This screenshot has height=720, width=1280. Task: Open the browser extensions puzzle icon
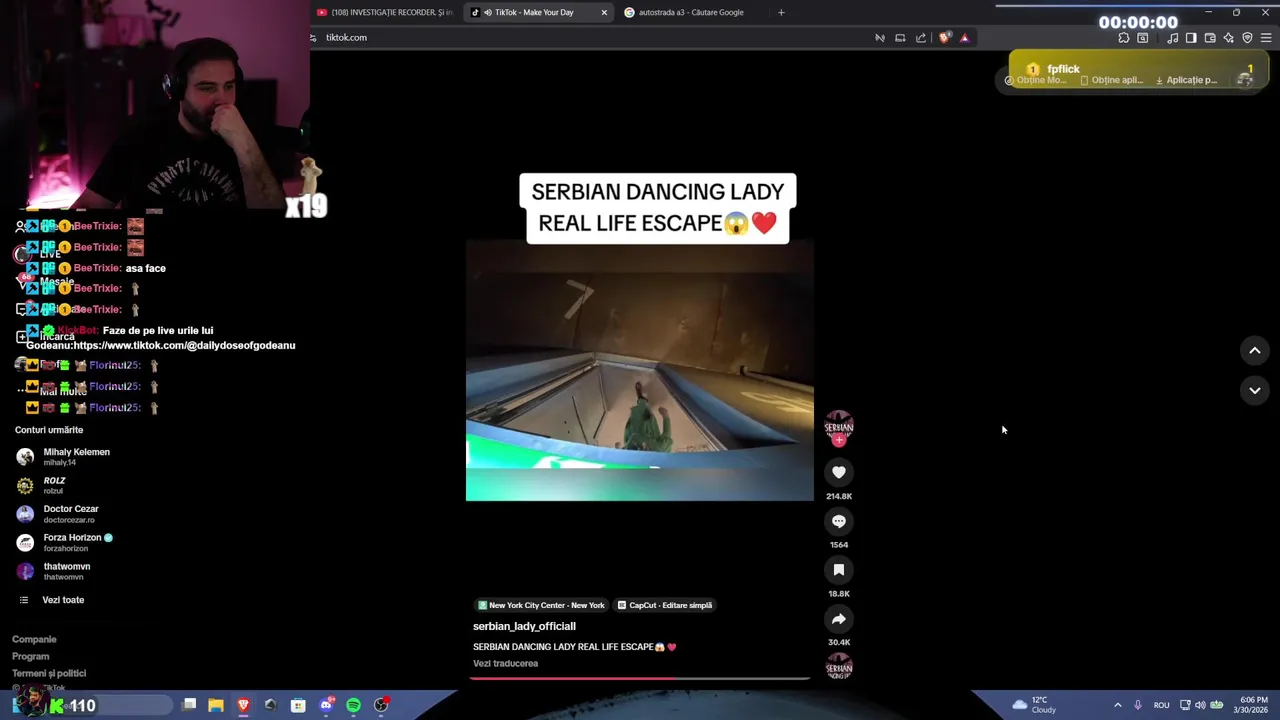click(1124, 38)
